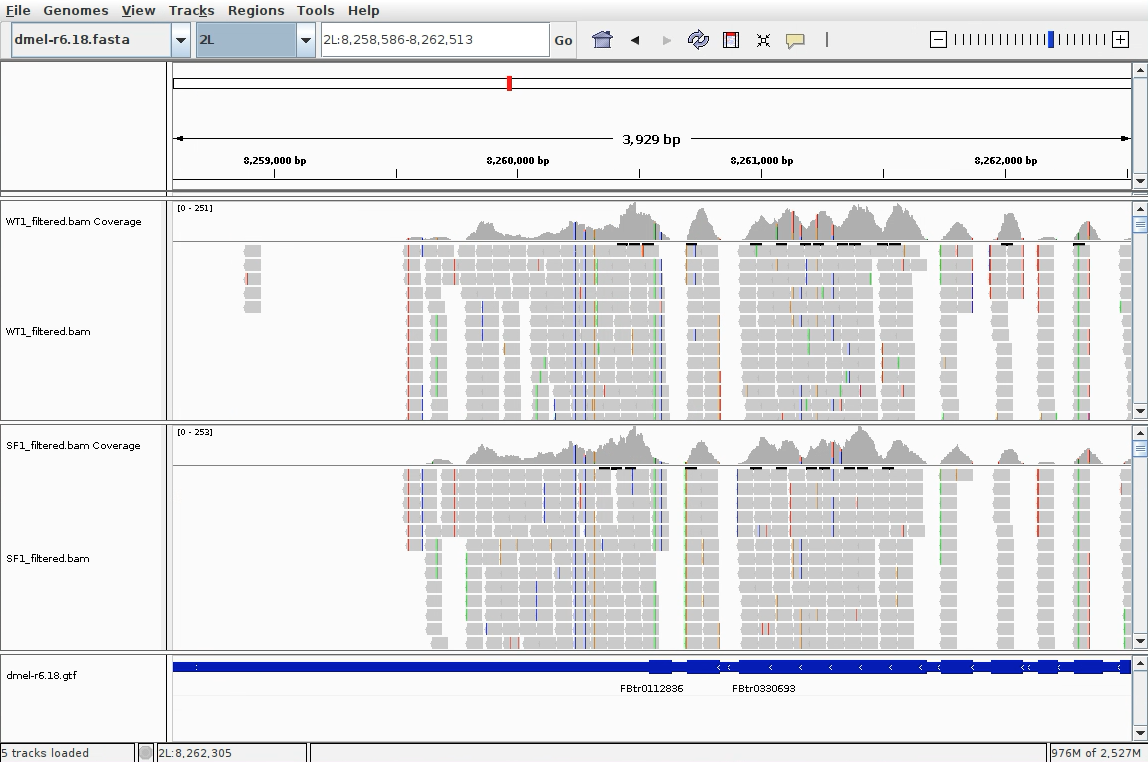Click the down arrow on WT1_filtered.bam scrollbar
The height and width of the screenshot is (762, 1148).
pos(1140,410)
